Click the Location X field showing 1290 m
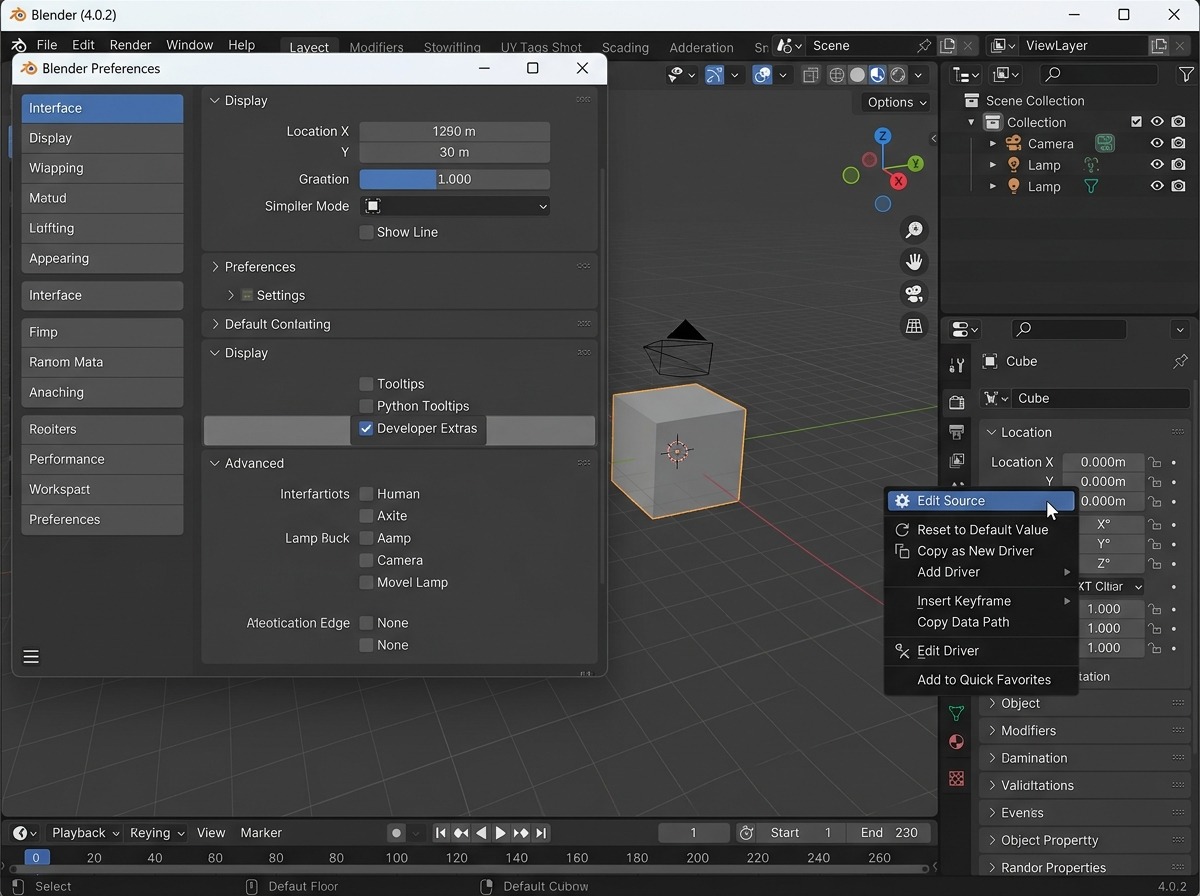 pos(455,131)
